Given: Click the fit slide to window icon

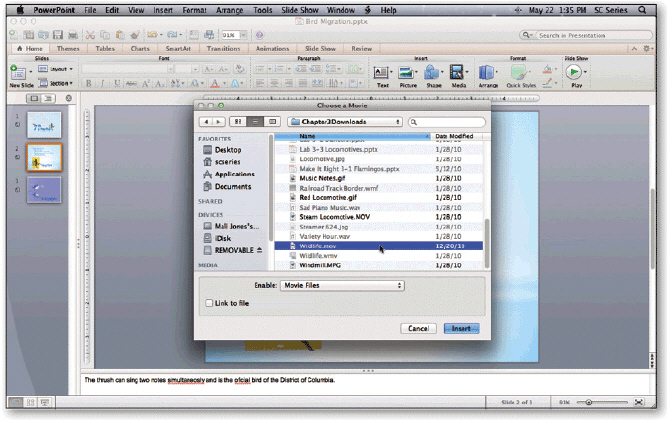Looking at the screenshot, I should click(x=638, y=402).
